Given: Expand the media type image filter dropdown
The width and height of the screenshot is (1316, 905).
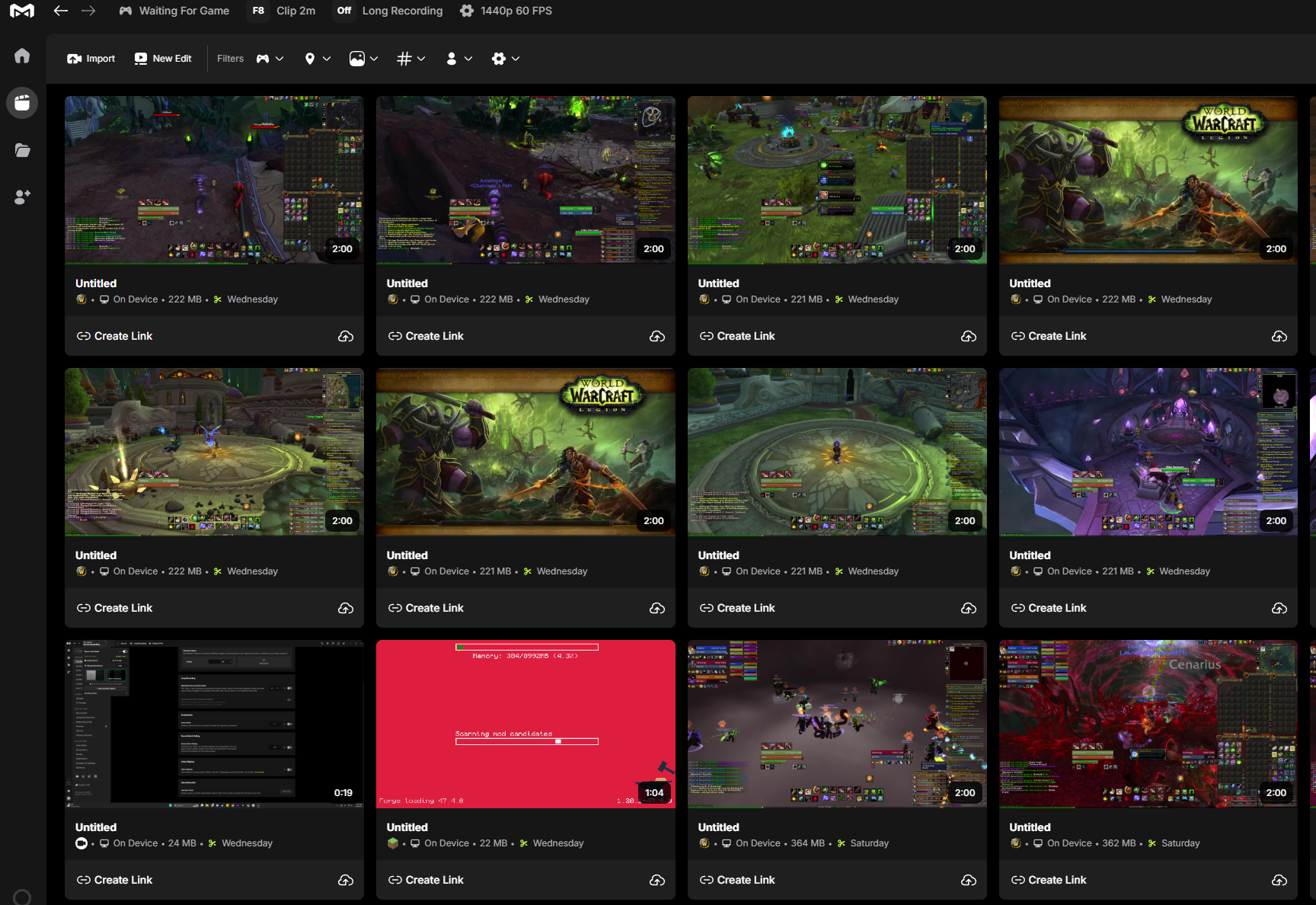Looking at the screenshot, I should tap(363, 59).
